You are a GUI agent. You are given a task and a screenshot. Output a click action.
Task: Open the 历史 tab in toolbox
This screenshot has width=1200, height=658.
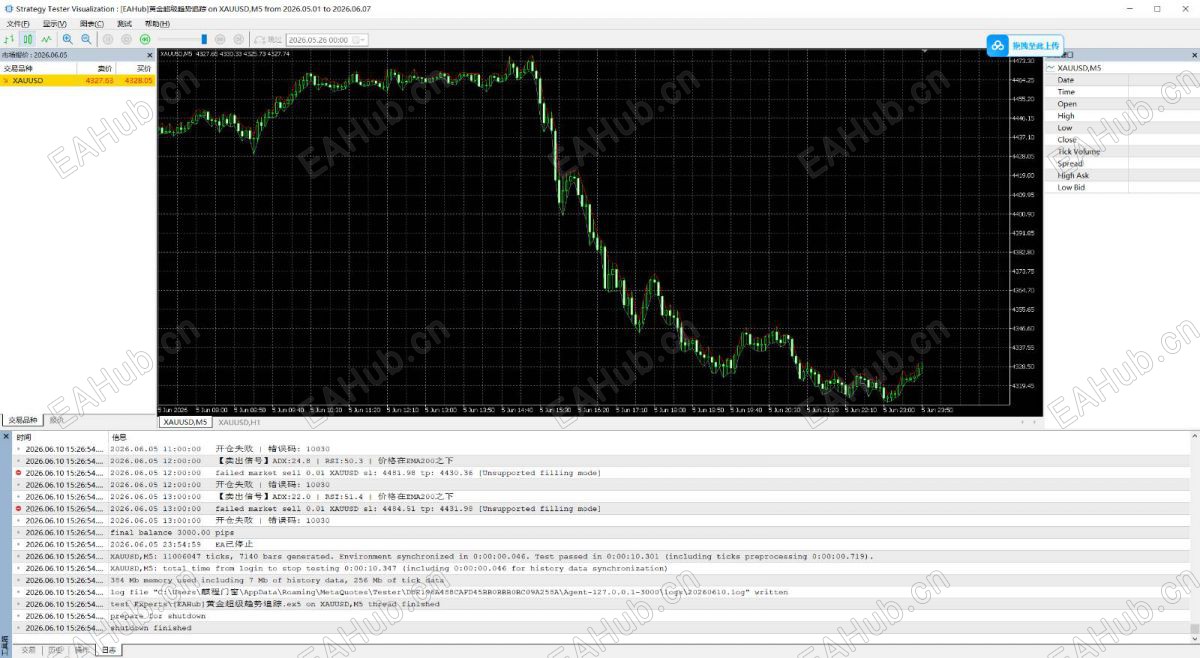coord(56,649)
